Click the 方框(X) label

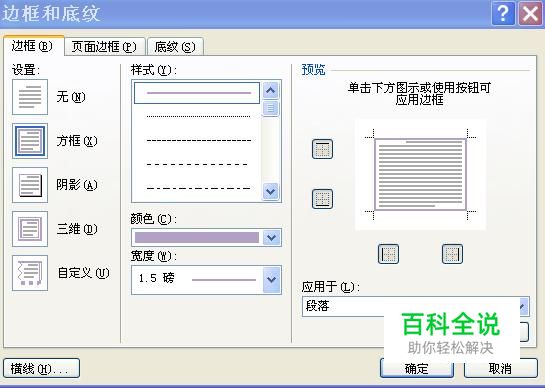tap(77, 141)
